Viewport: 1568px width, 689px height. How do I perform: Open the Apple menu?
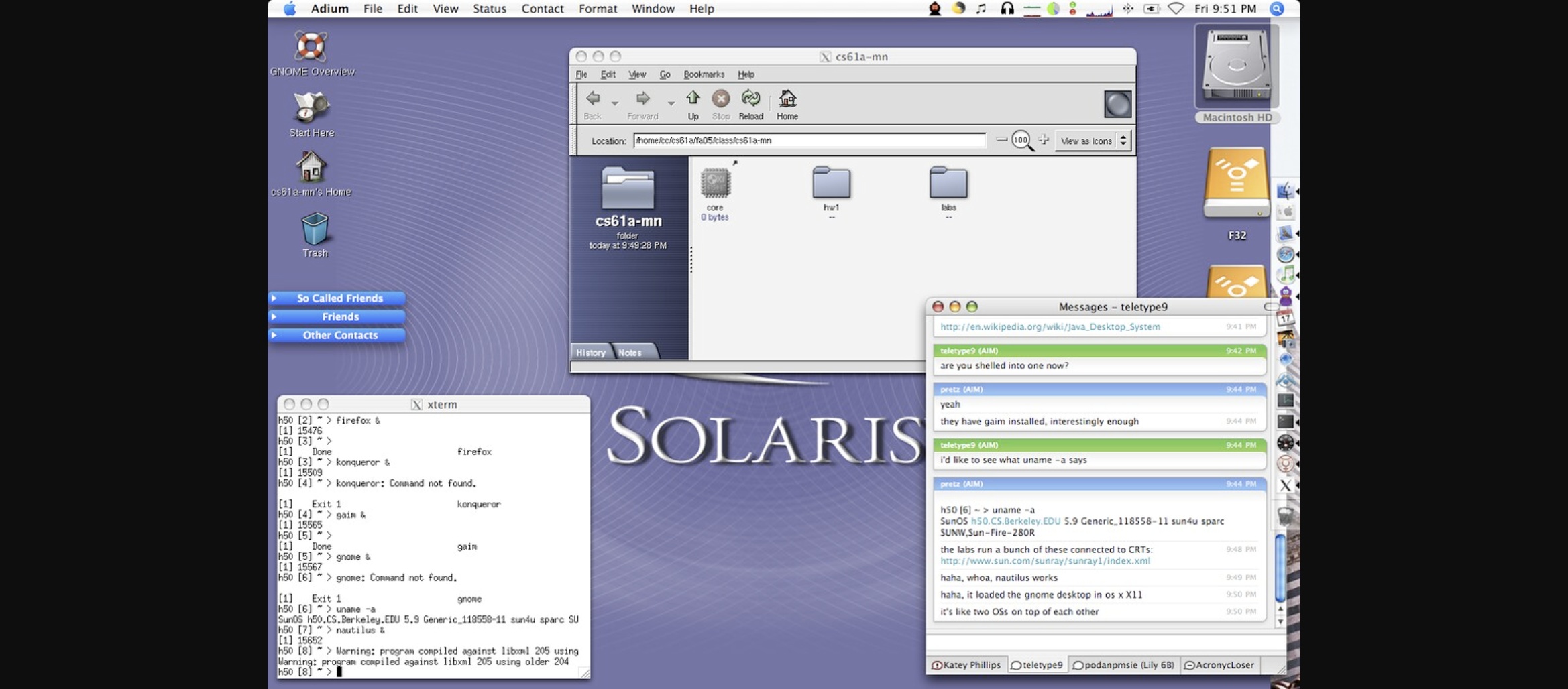pyautogui.click(x=289, y=9)
